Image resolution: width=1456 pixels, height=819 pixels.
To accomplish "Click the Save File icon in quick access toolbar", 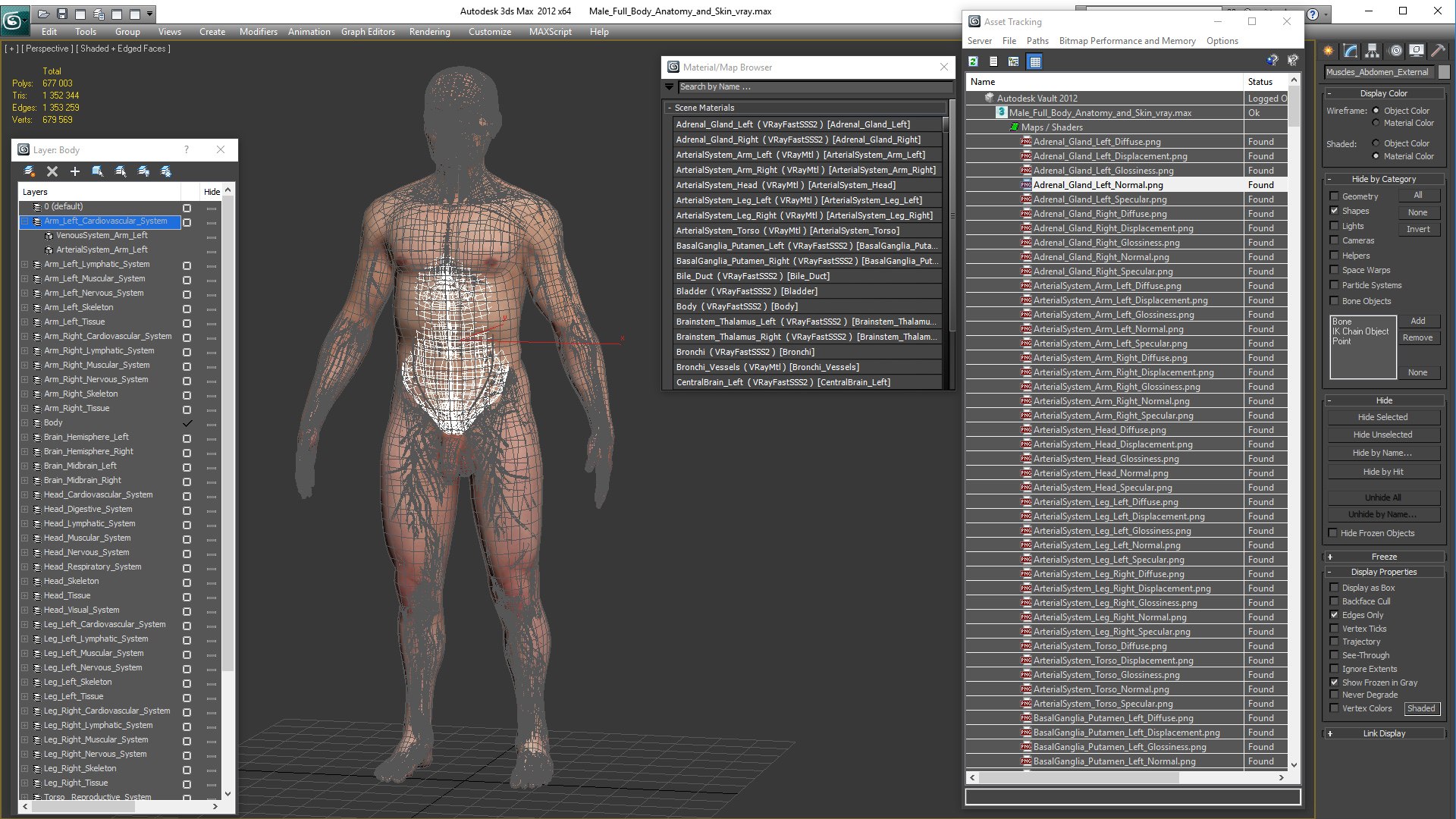I will 62,14.
